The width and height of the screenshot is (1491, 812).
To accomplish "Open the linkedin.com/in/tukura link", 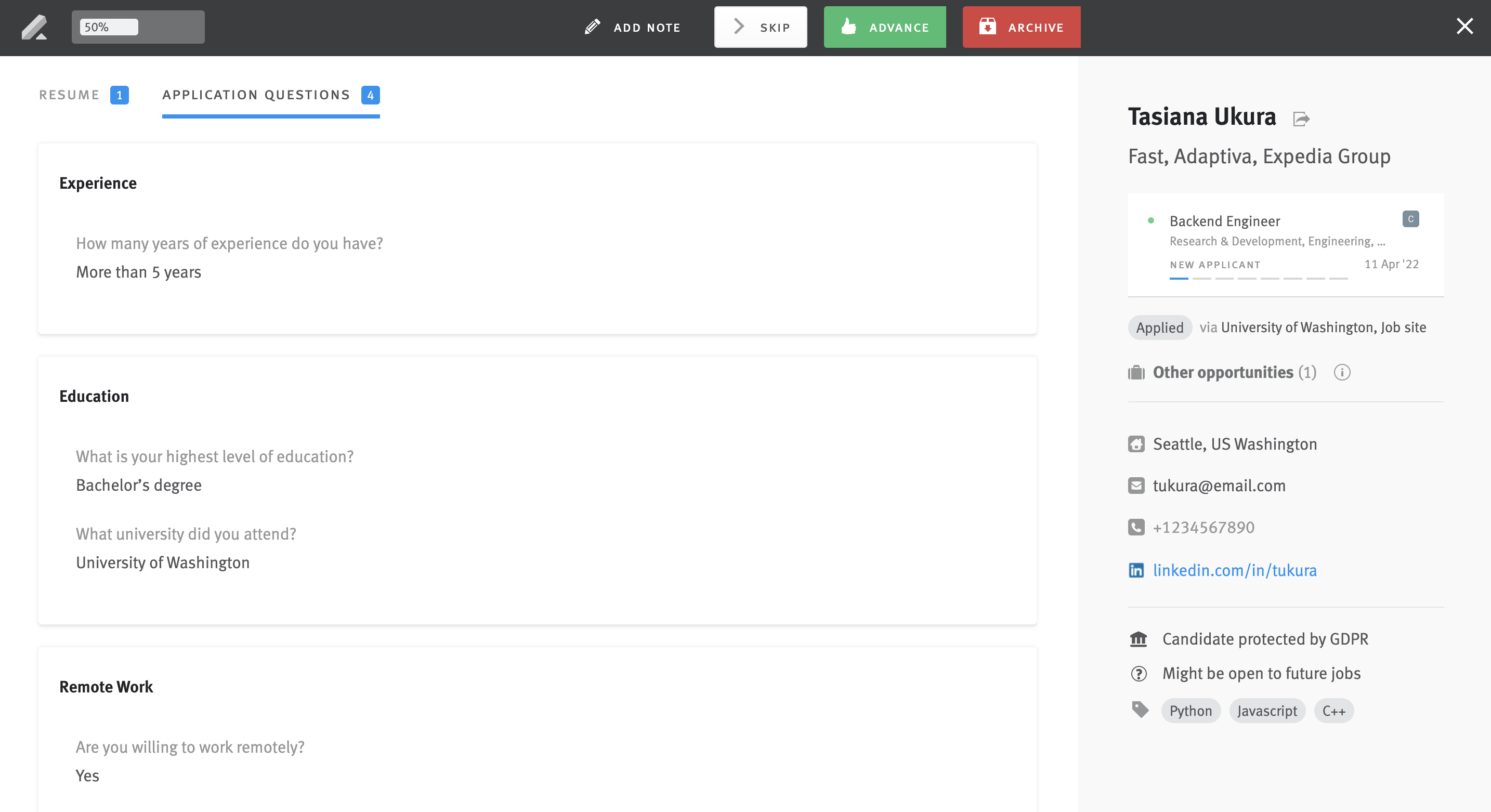I will [1234, 570].
